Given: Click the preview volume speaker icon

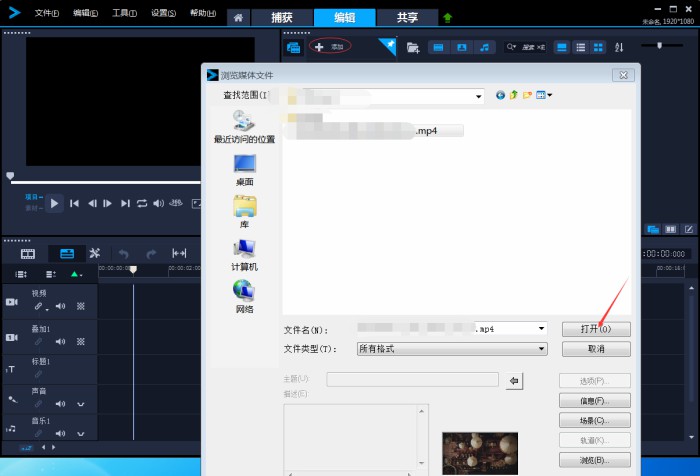Looking at the screenshot, I should [158, 203].
